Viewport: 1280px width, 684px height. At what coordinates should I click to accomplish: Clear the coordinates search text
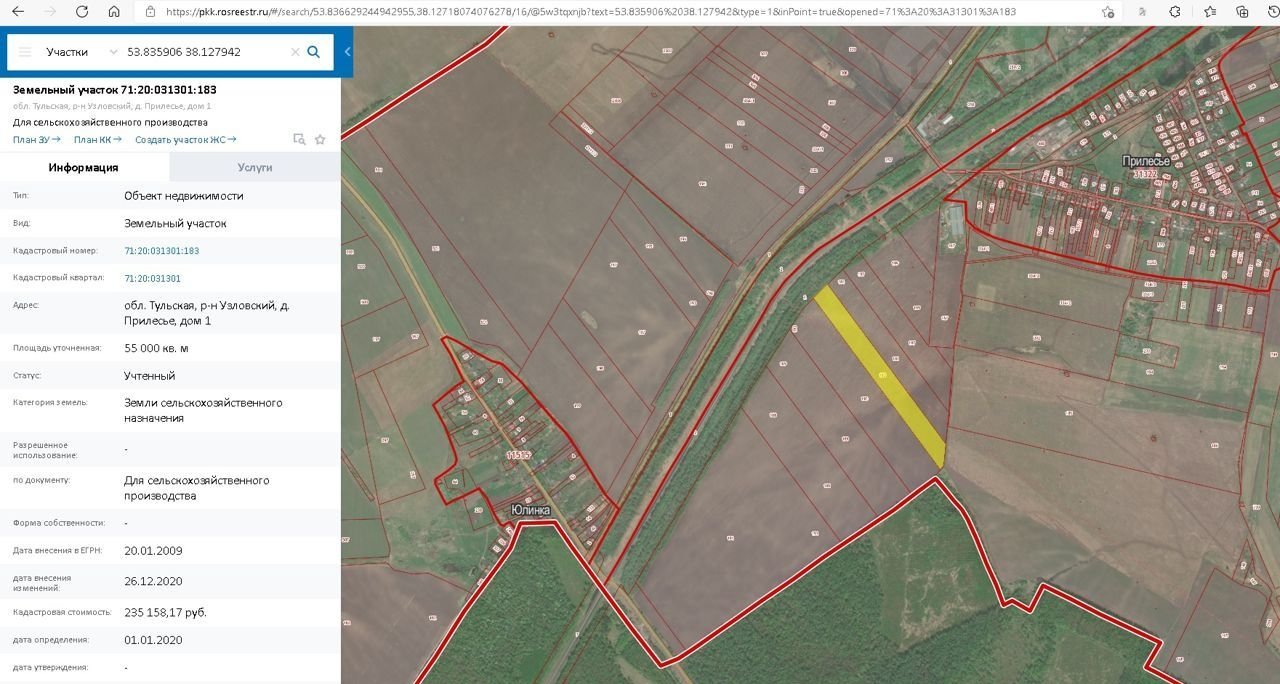[x=294, y=52]
